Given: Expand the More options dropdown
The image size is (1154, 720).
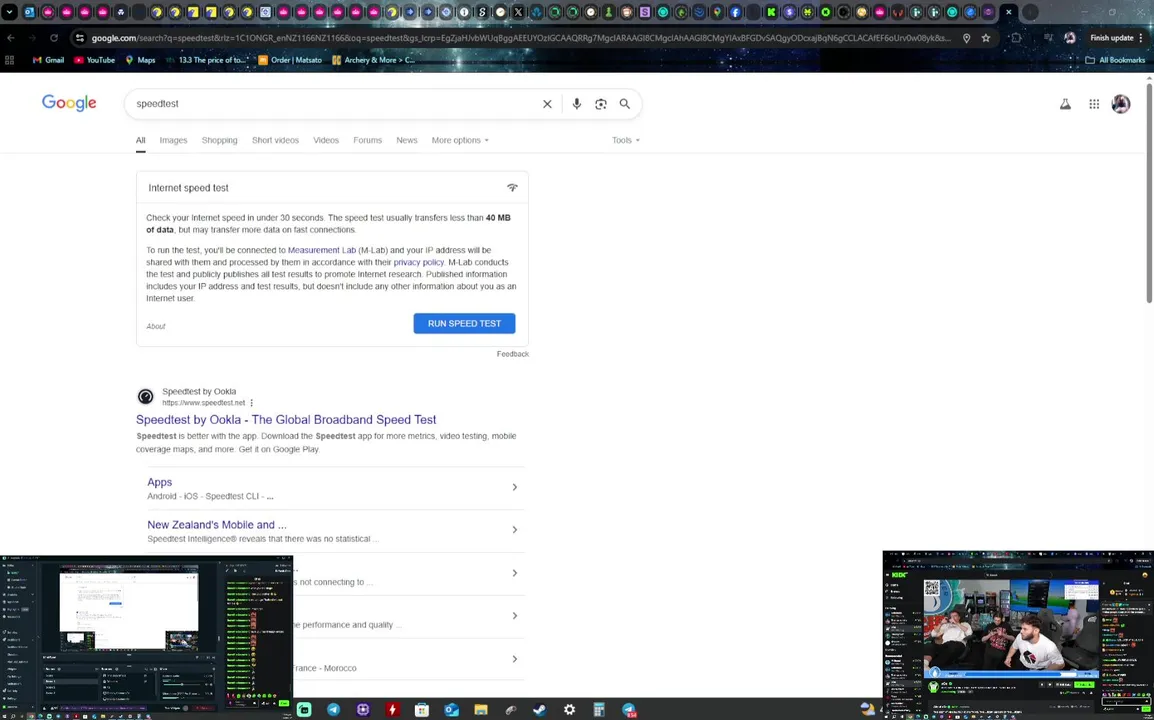Looking at the screenshot, I should tap(460, 140).
